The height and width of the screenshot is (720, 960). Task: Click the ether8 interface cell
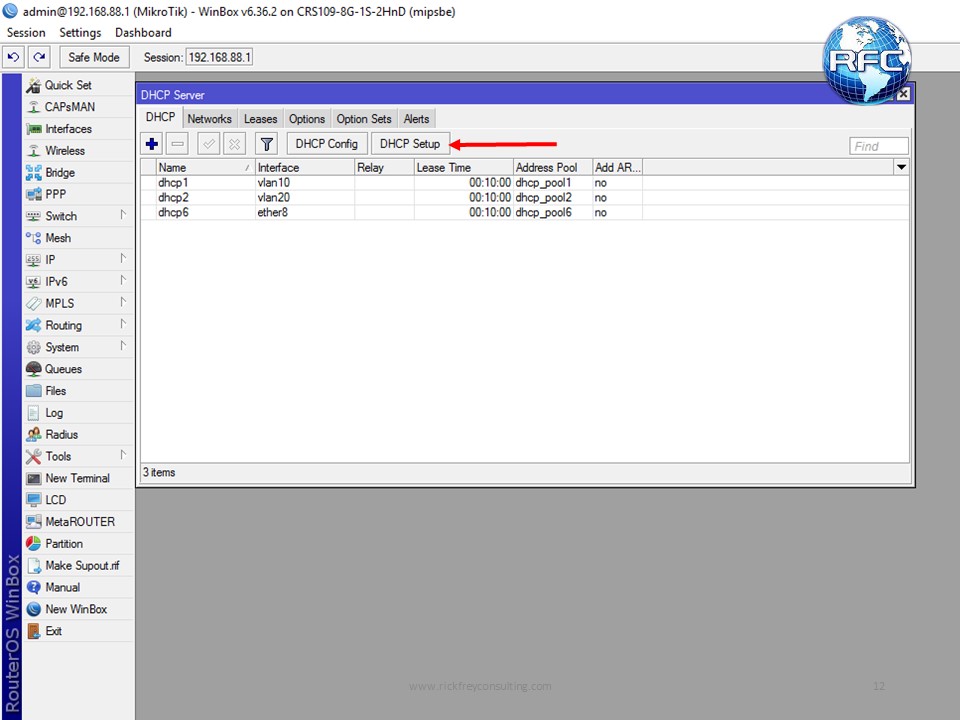305,212
